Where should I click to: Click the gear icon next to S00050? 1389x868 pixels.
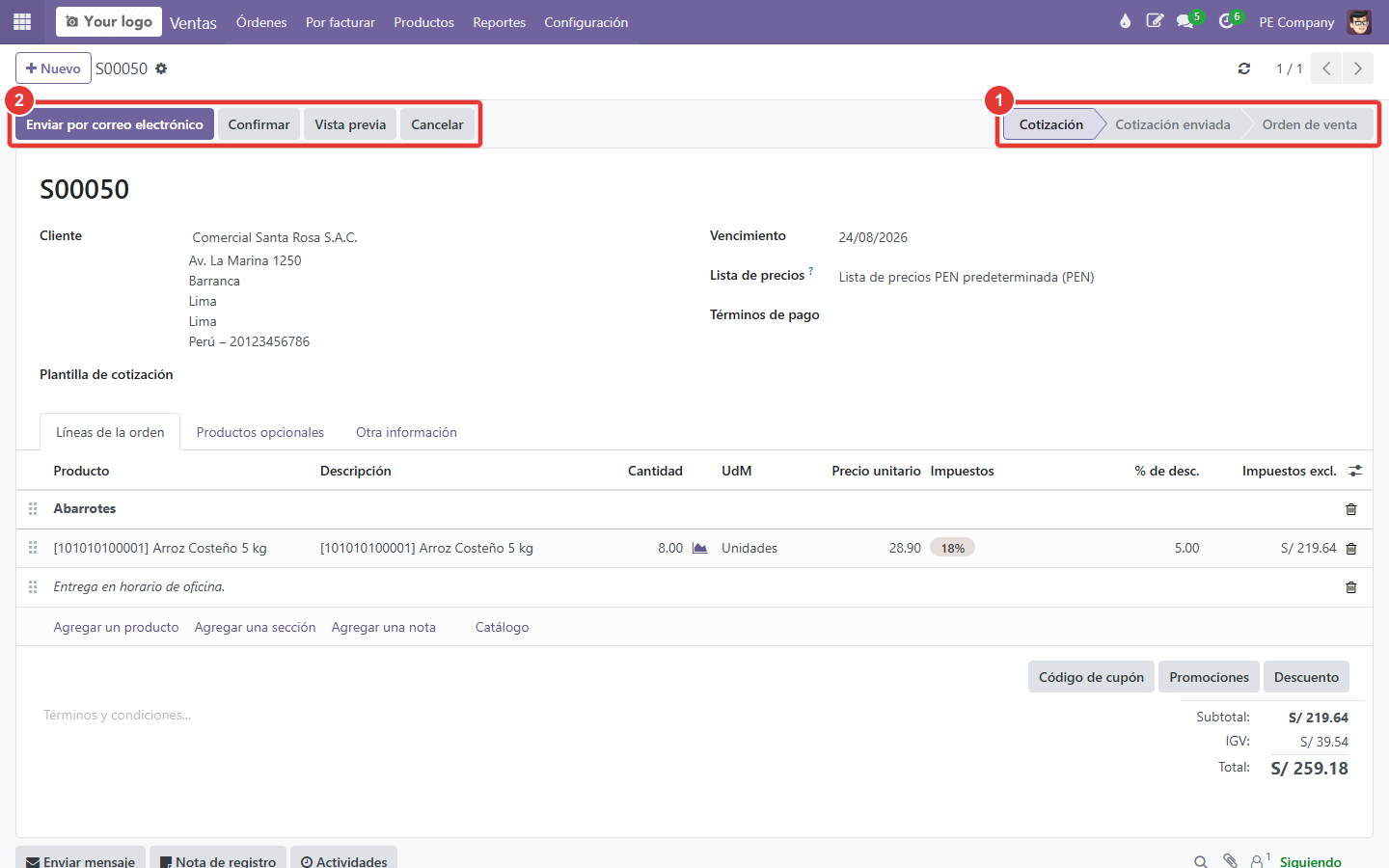click(x=161, y=68)
